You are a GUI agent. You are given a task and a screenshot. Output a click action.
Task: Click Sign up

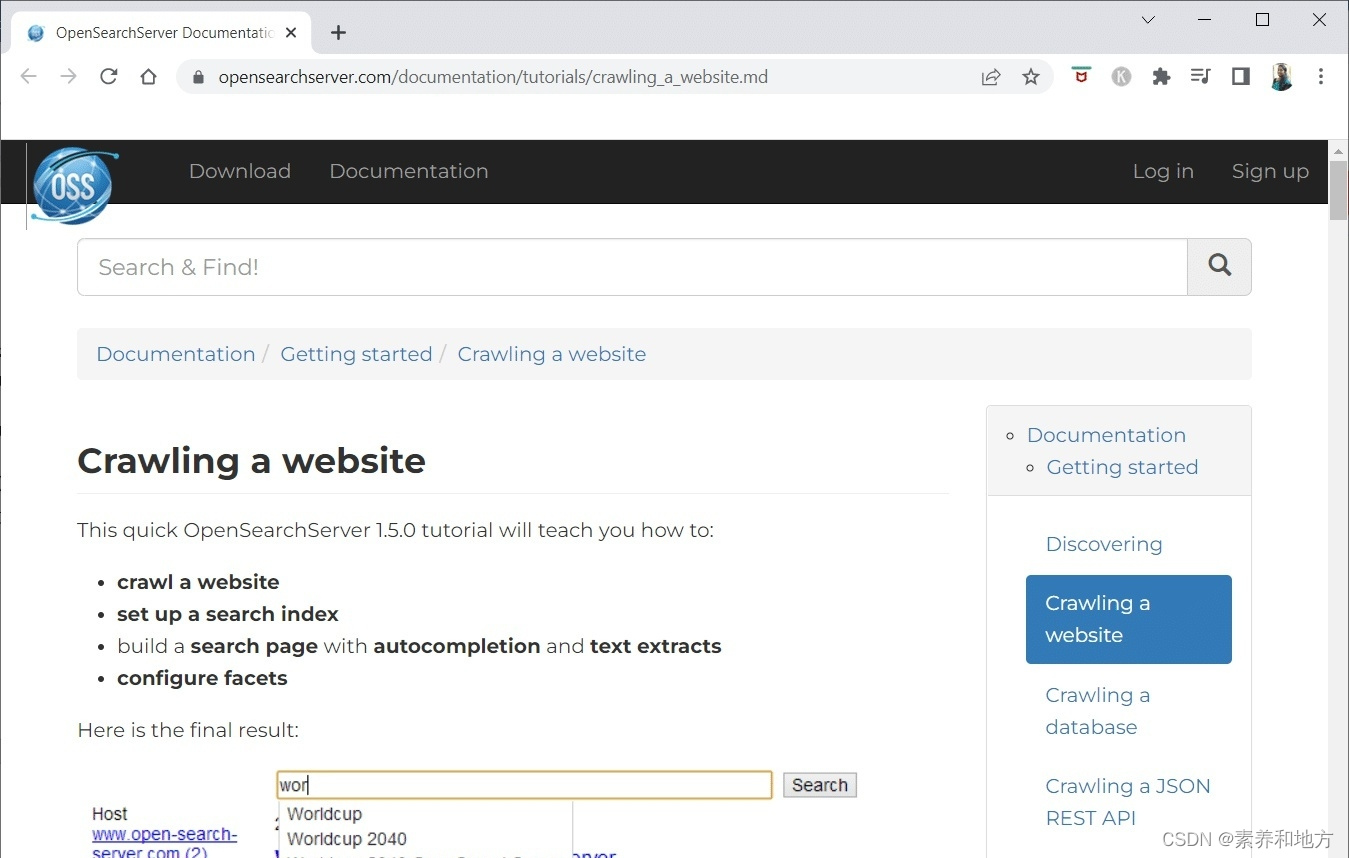(x=1270, y=171)
